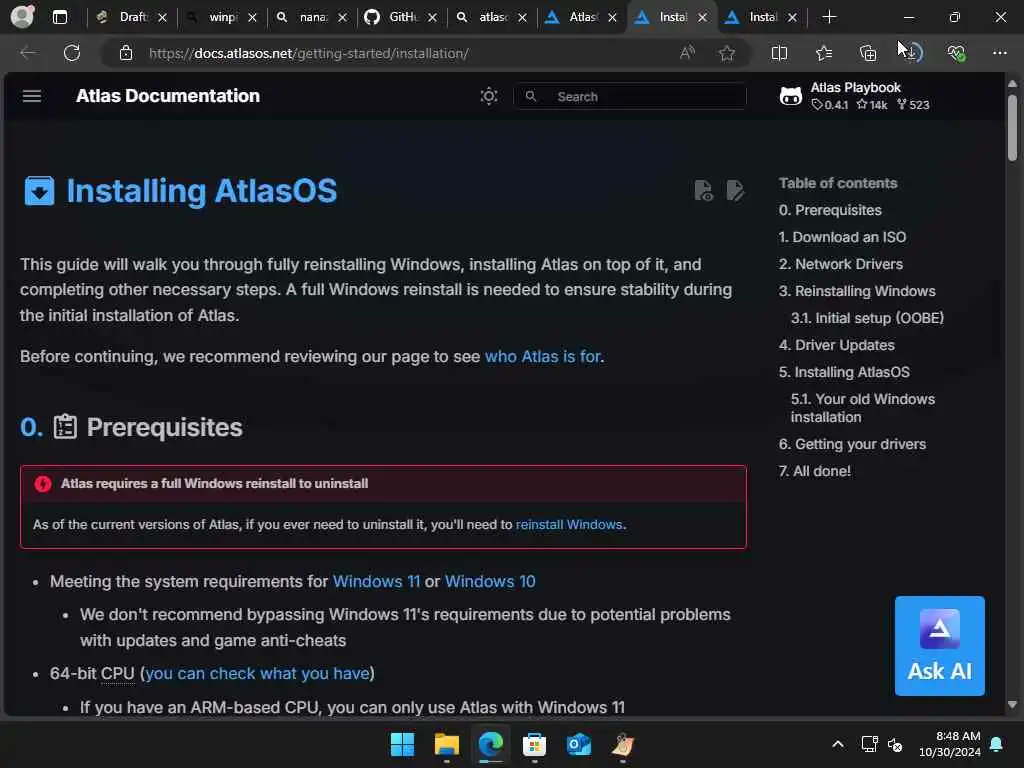Open Outlook from taskbar
The height and width of the screenshot is (768, 1024).
pos(579,744)
